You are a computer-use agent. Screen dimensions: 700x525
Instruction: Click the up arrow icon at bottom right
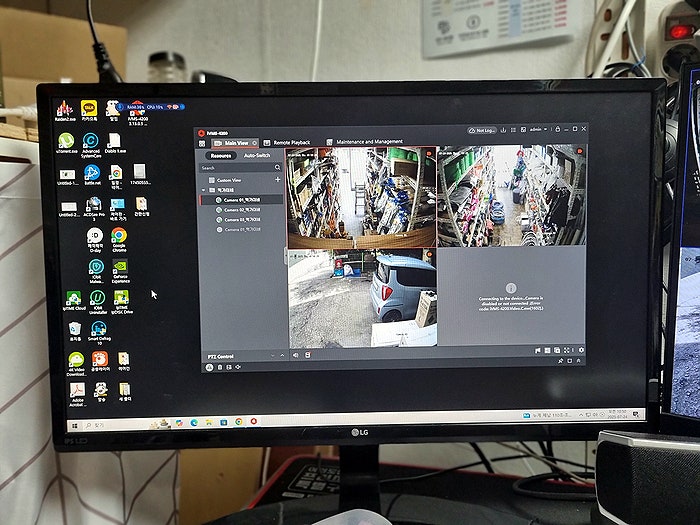coord(579,360)
